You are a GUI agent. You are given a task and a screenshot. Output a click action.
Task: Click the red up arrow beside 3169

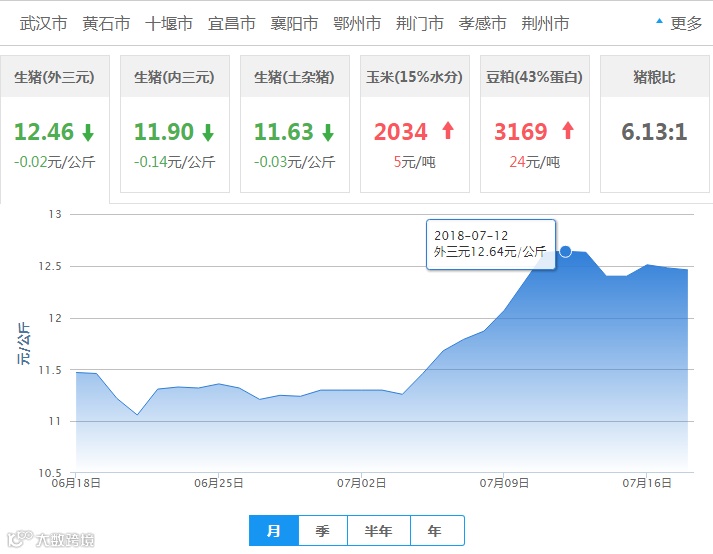(568, 130)
